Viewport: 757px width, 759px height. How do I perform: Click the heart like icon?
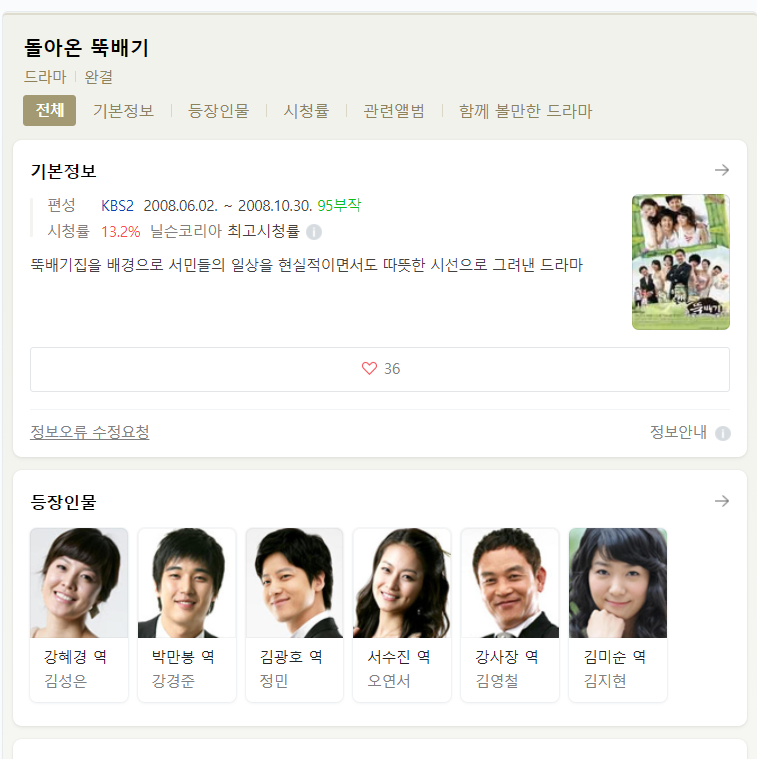click(x=369, y=368)
